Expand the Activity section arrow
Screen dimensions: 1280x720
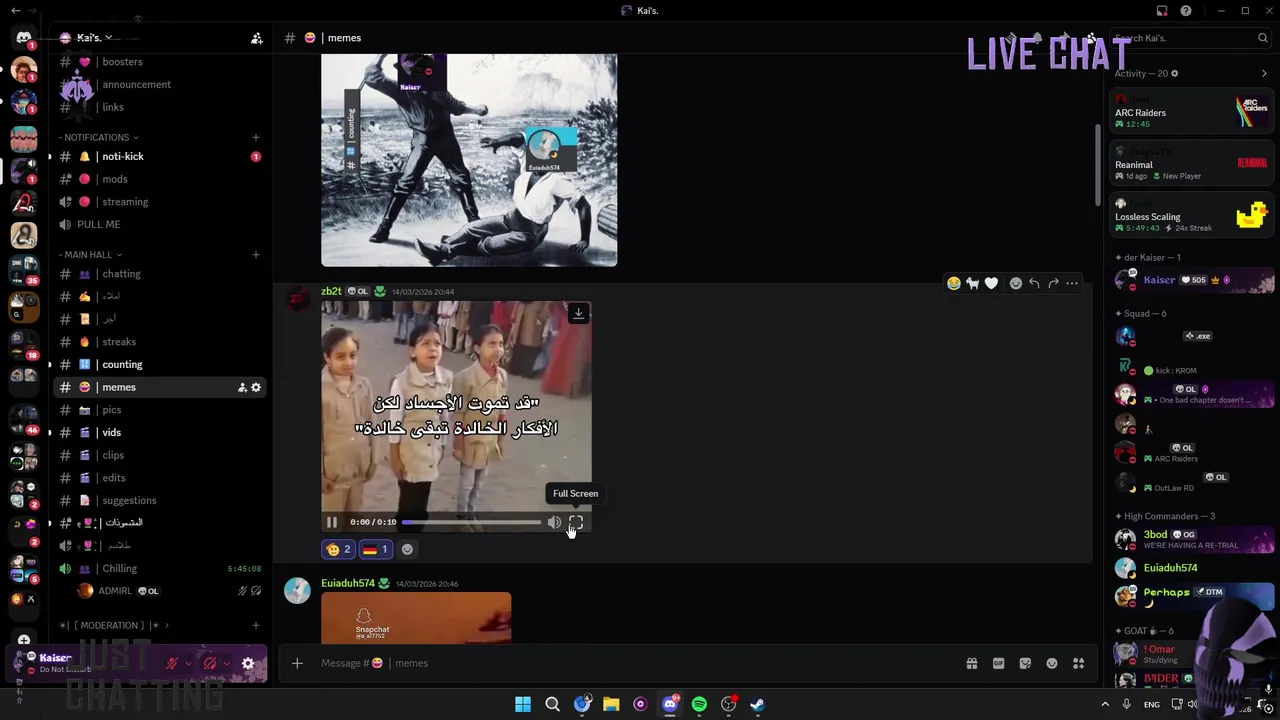1264,73
